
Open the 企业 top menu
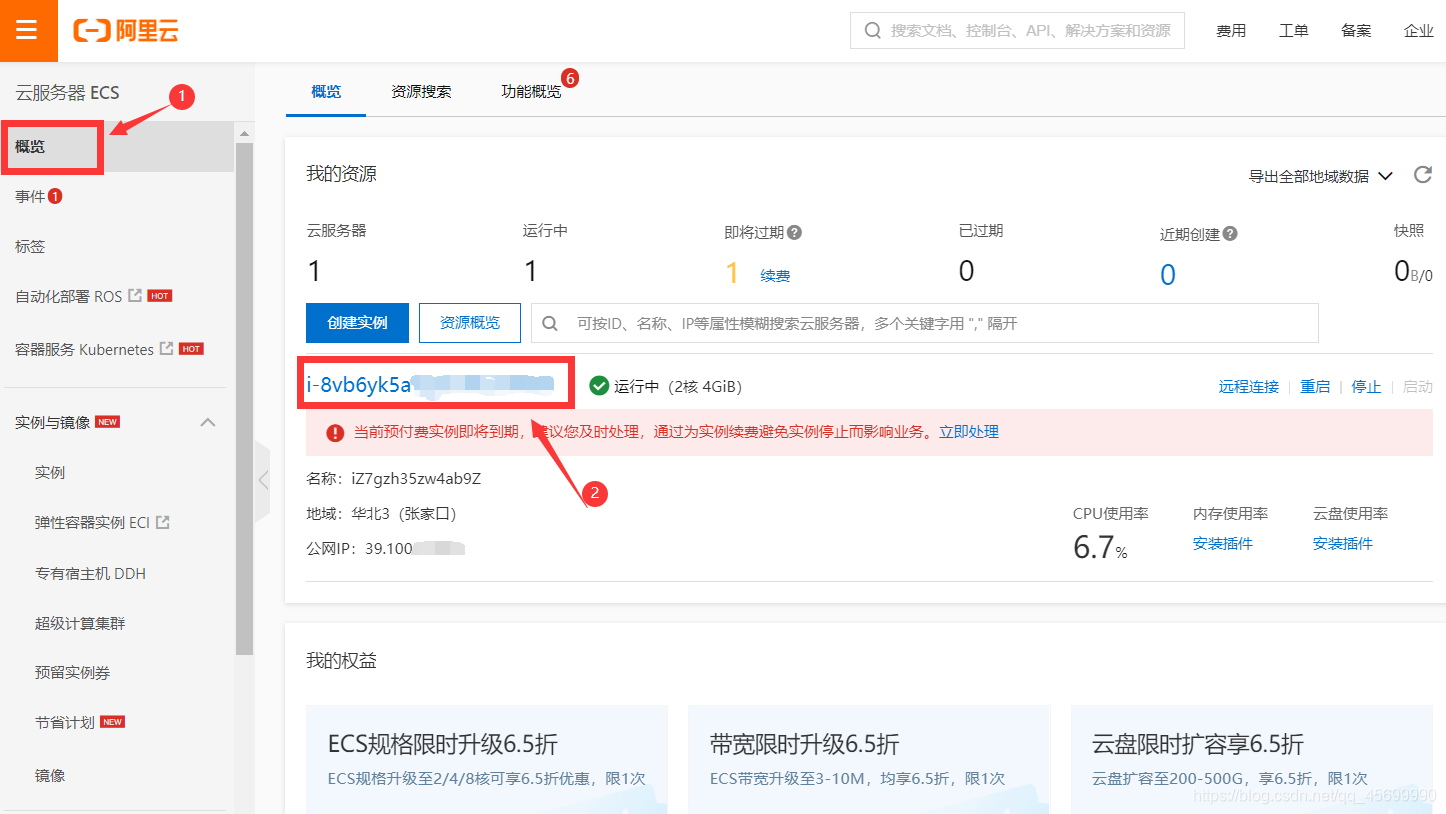click(x=1419, y=31)
